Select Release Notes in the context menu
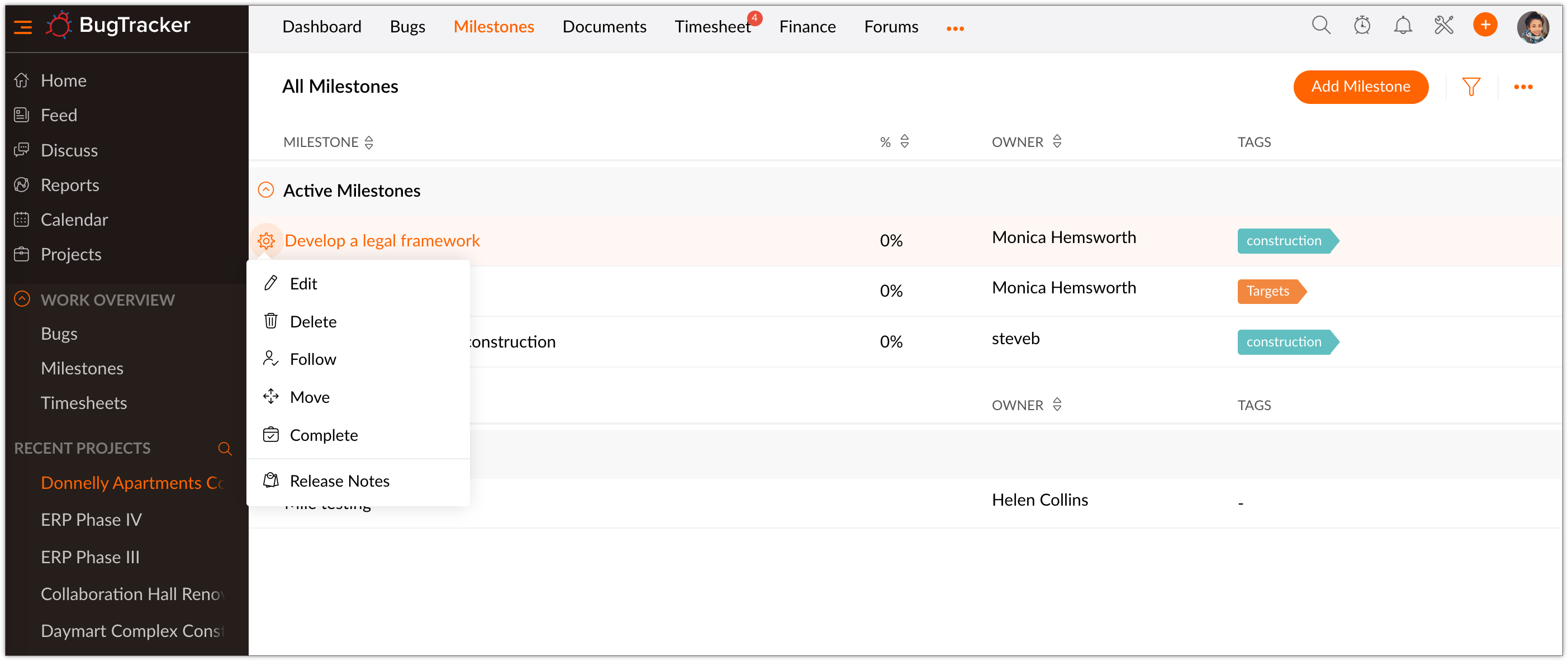Viewport: 1568px width, 661px height. tap(339, 481)
